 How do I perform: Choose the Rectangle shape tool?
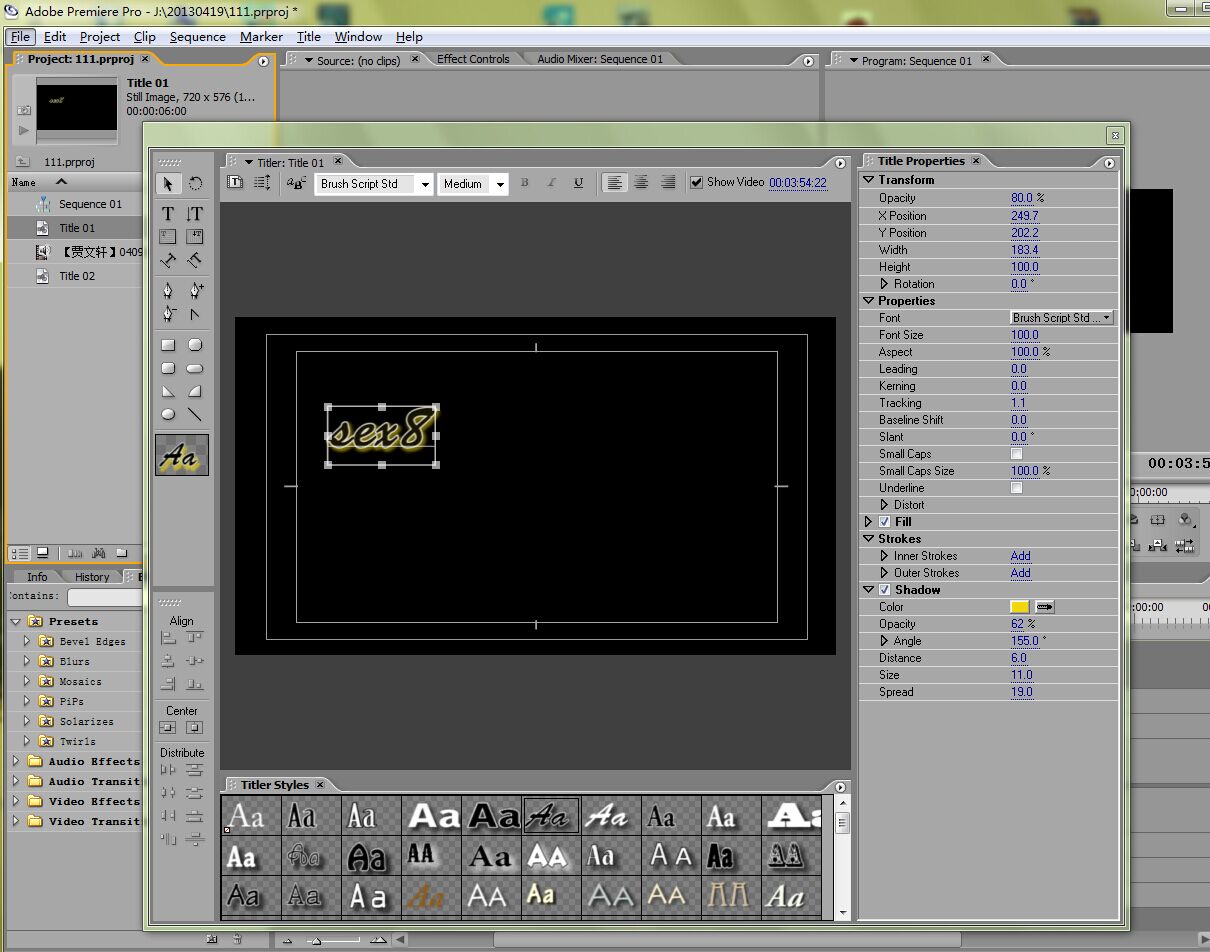[x=168, y=345]
